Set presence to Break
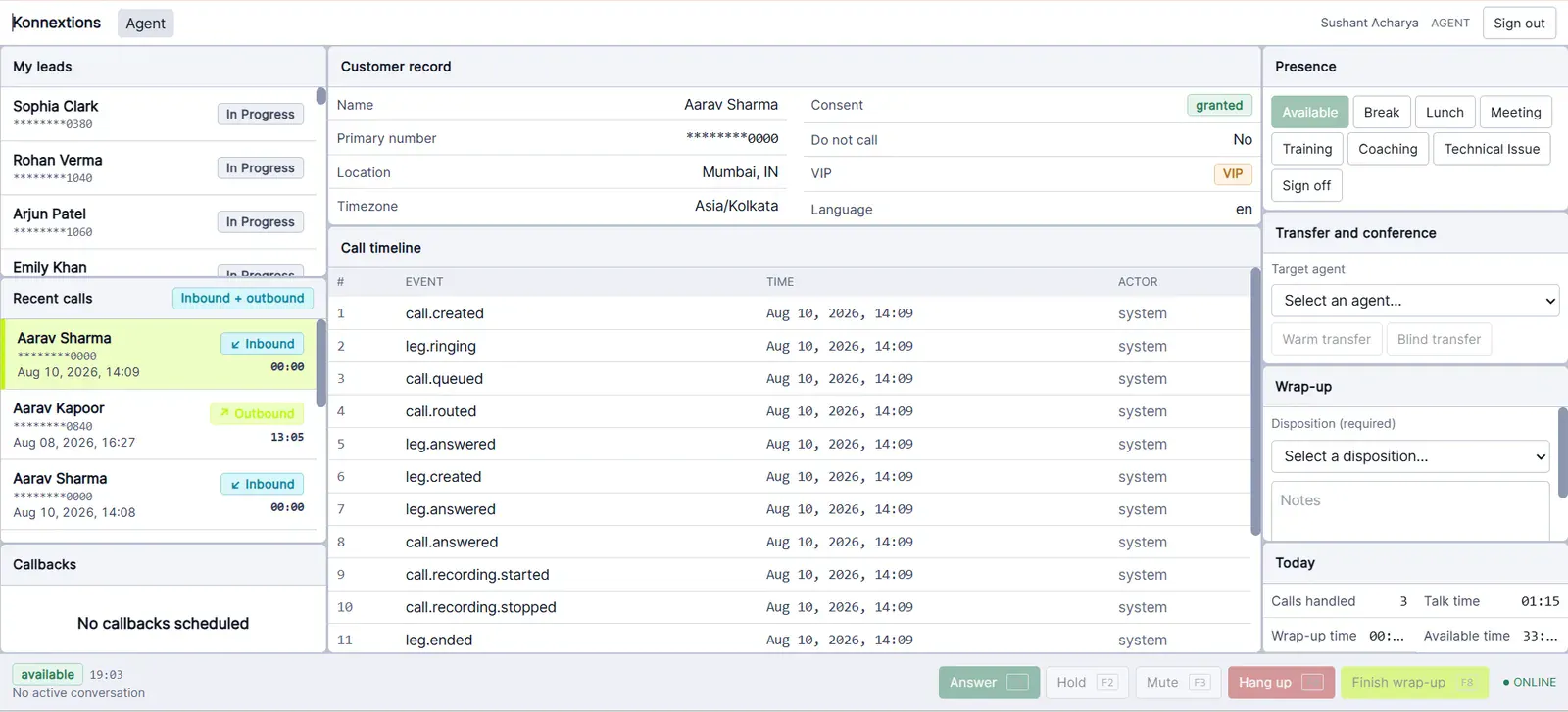Viewport: 1568px width, 712px height. pos(1382,113)
